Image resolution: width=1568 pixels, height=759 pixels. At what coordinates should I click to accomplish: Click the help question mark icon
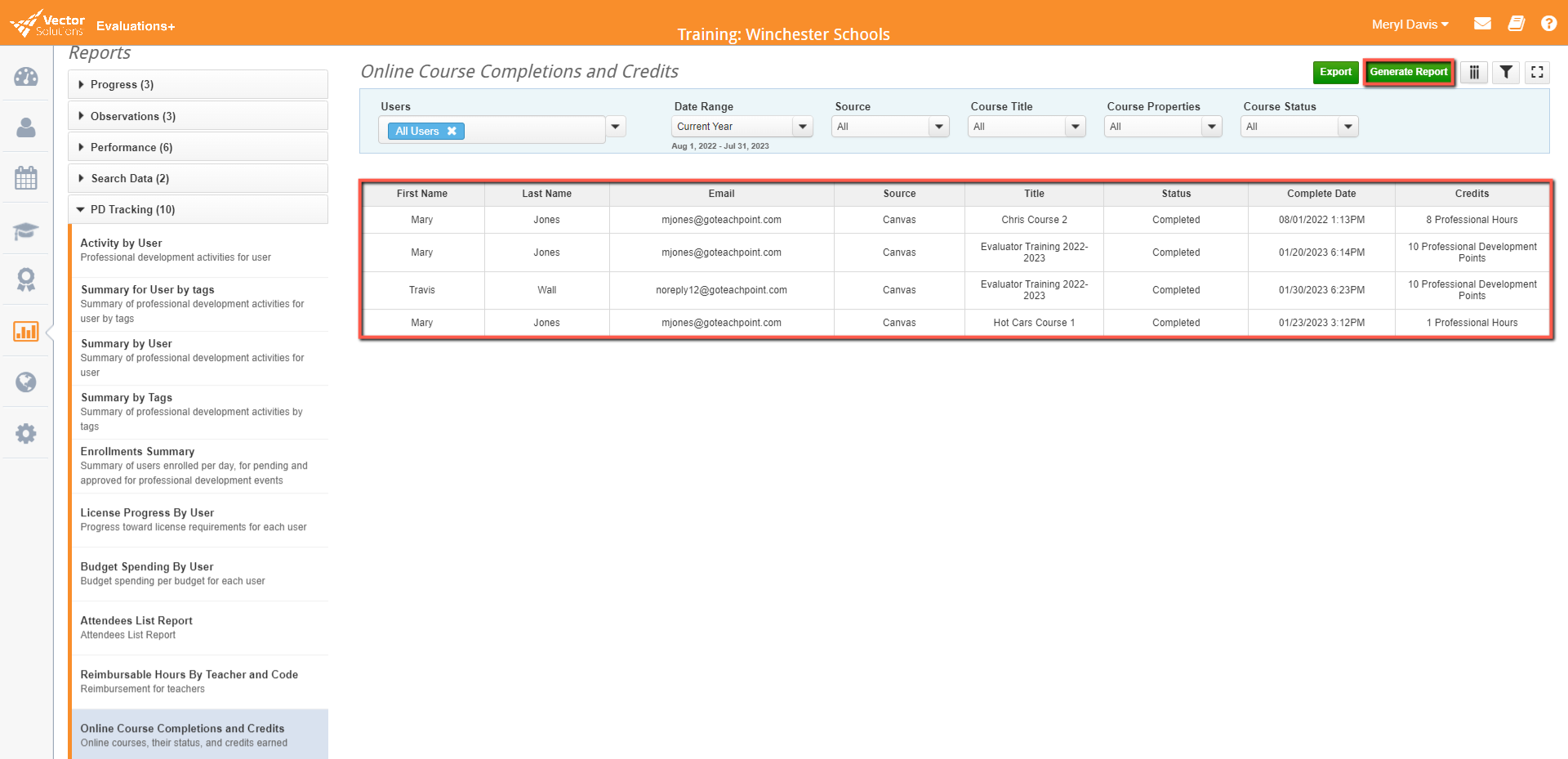pyautogui.click(x=1548, y=24)
